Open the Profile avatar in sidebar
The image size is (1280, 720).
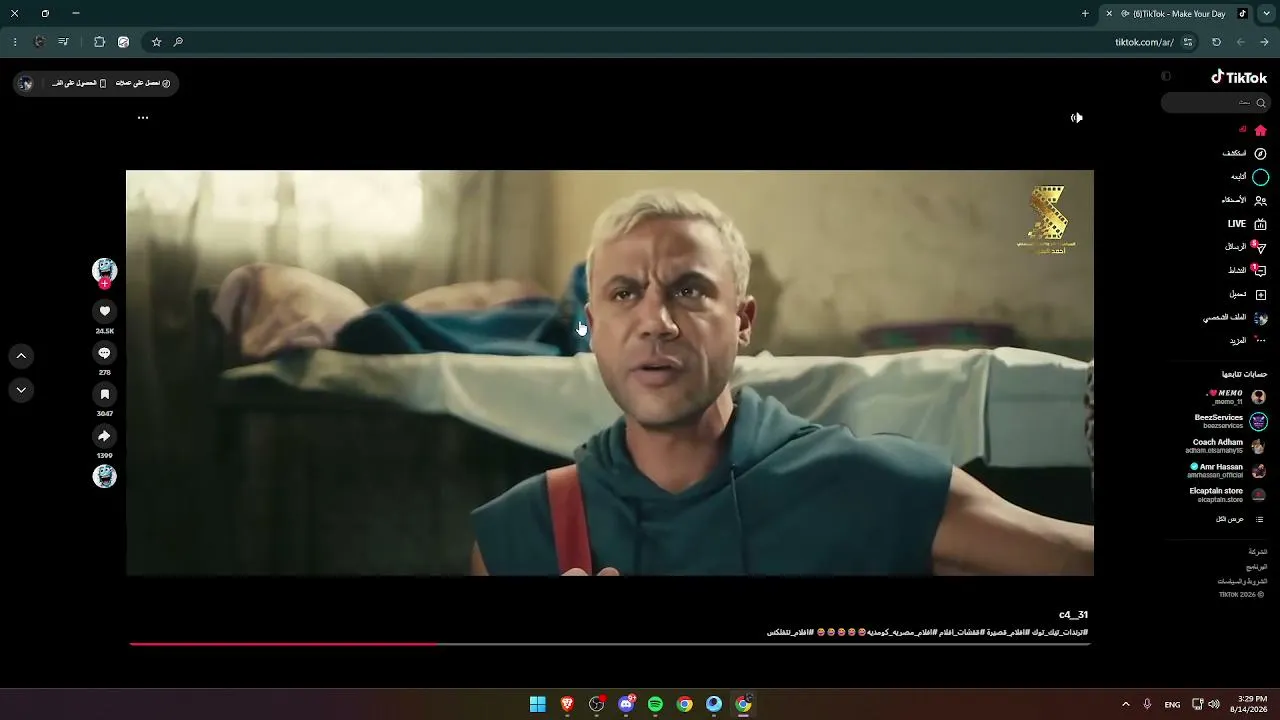(x=1260, y=318)
